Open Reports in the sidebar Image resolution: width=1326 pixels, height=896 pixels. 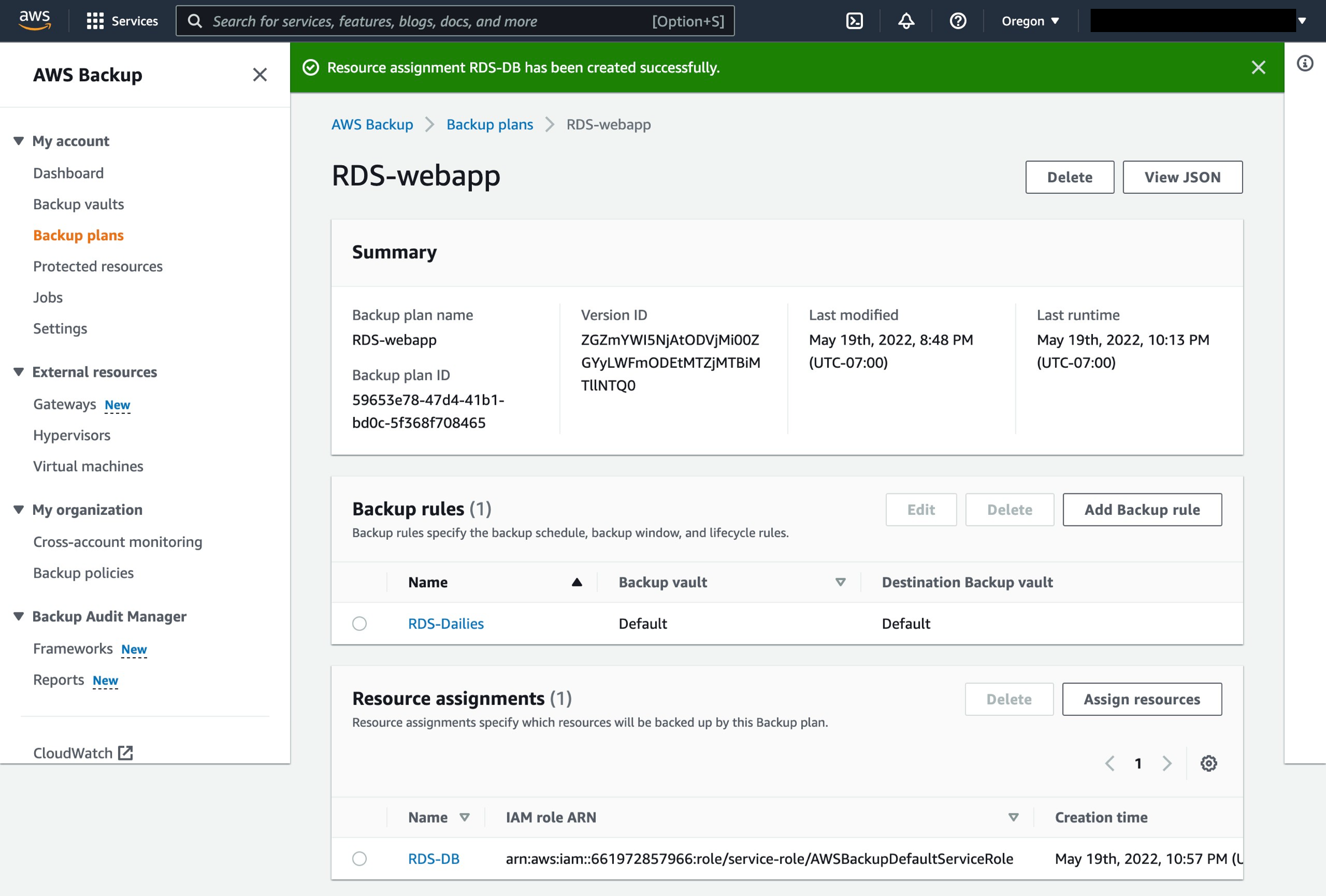pos(59,680)
